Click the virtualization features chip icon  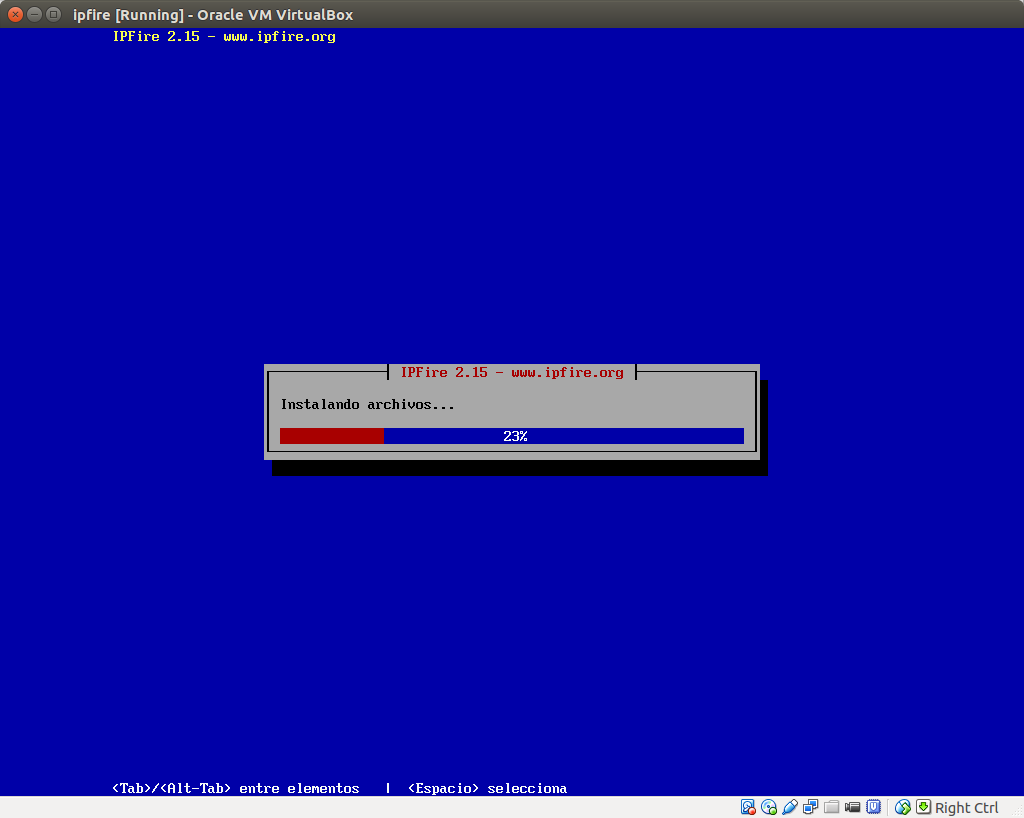point(873,806)
